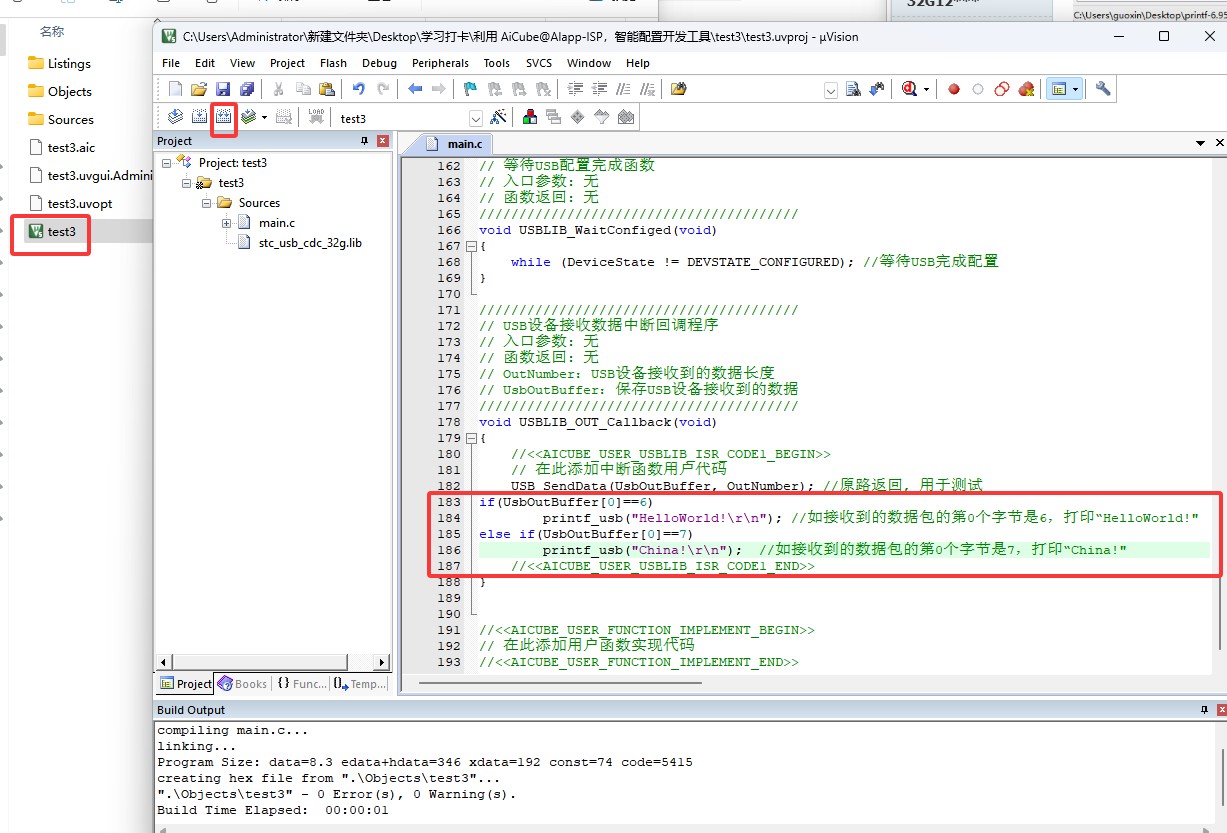Switch to the Books panel tab

click(243, 684)
